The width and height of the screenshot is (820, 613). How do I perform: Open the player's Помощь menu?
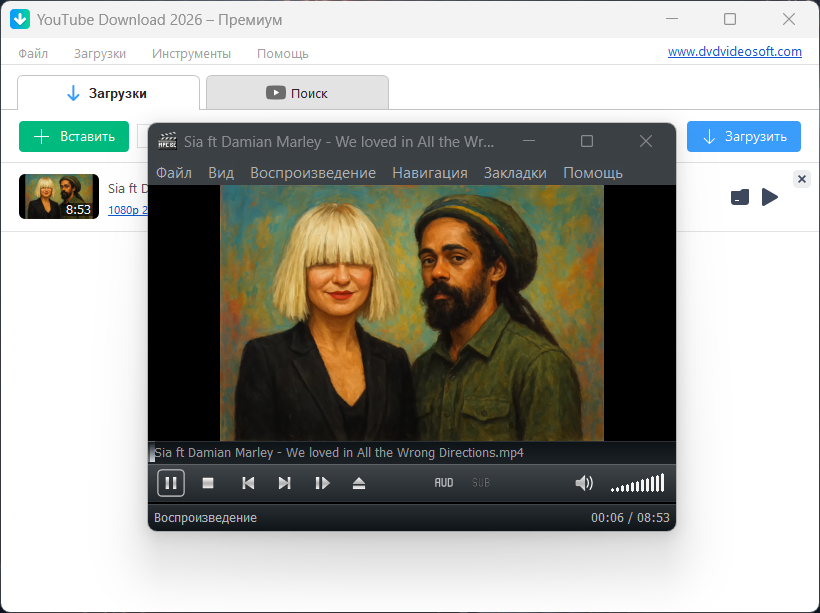(593, 173)
